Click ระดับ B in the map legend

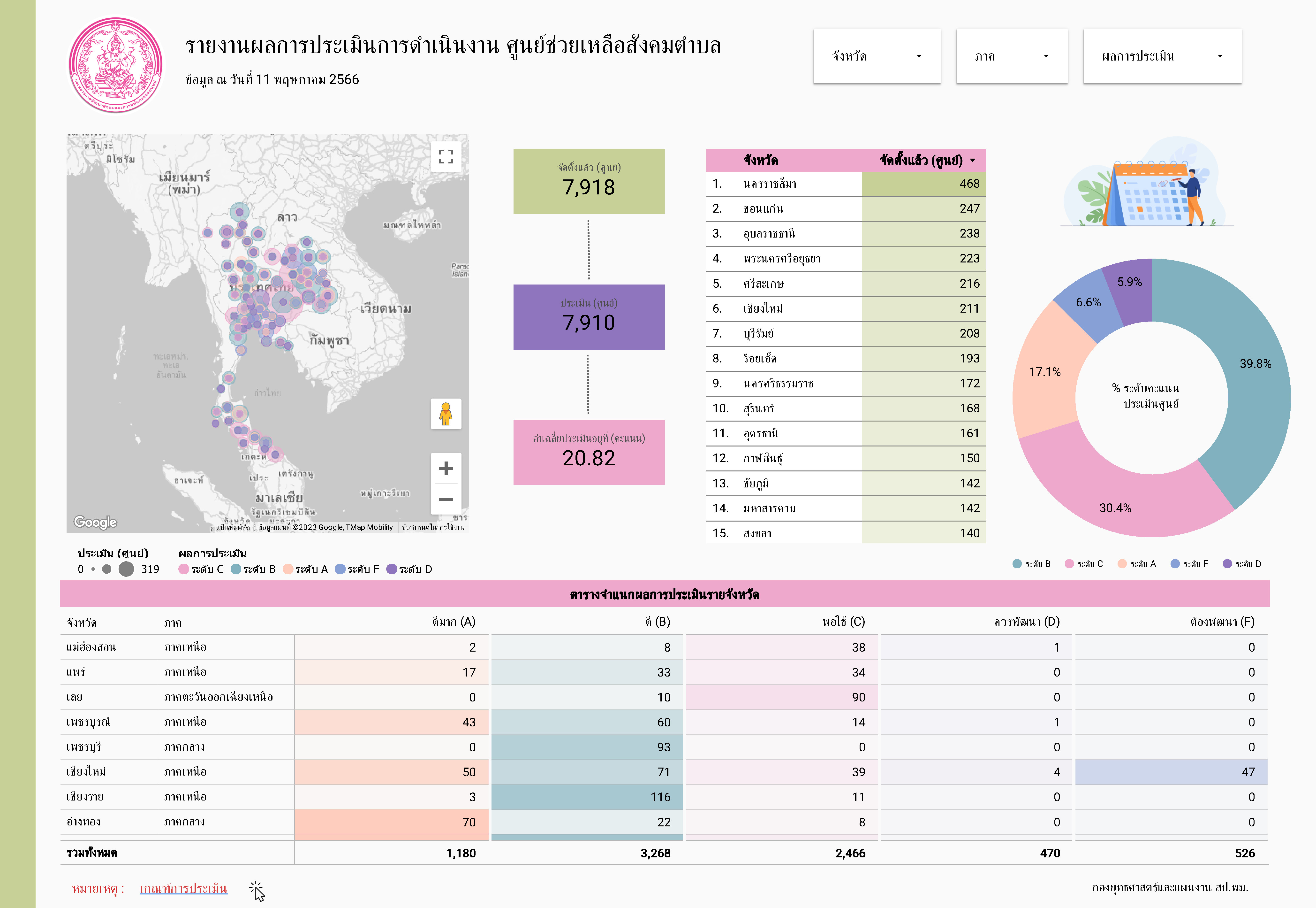(x=254, y=569)
